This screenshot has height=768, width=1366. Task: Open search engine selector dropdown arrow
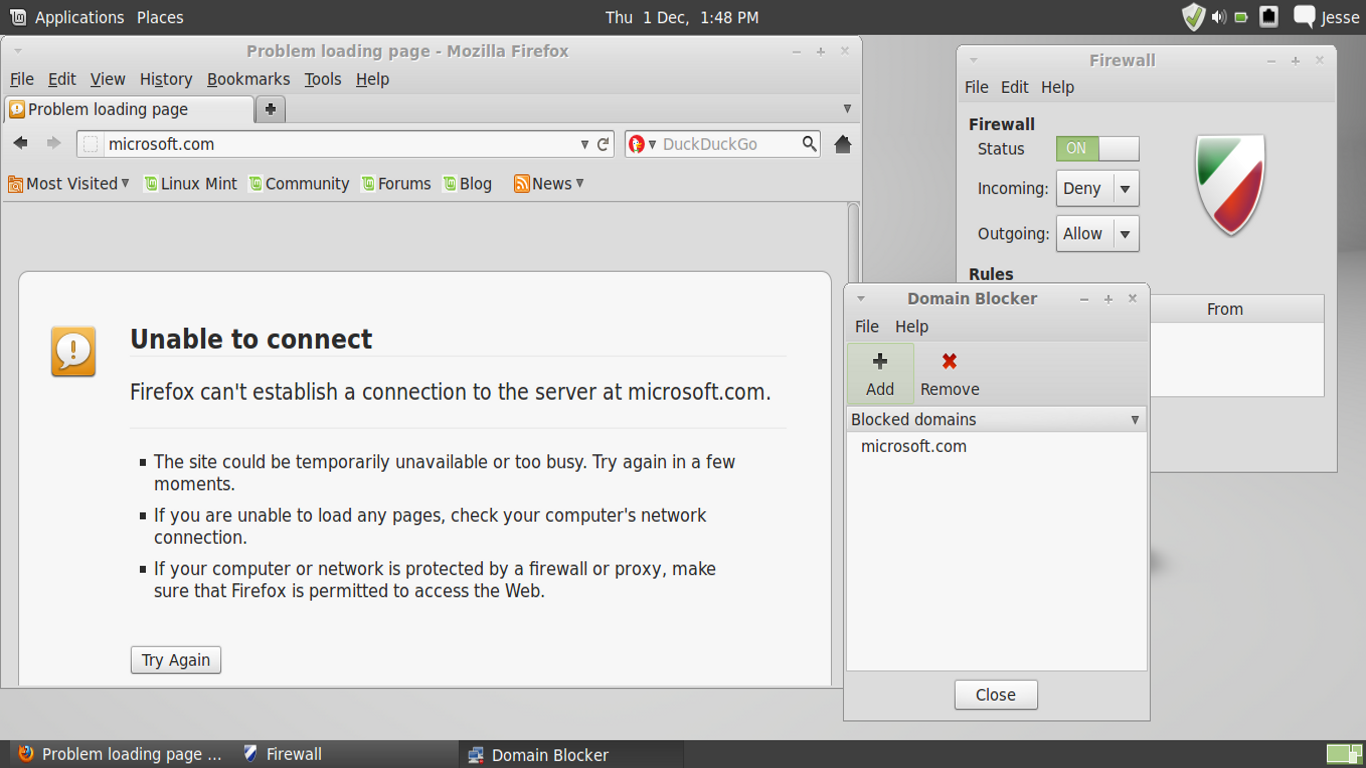pyautogui.click(x=652, y=145)
